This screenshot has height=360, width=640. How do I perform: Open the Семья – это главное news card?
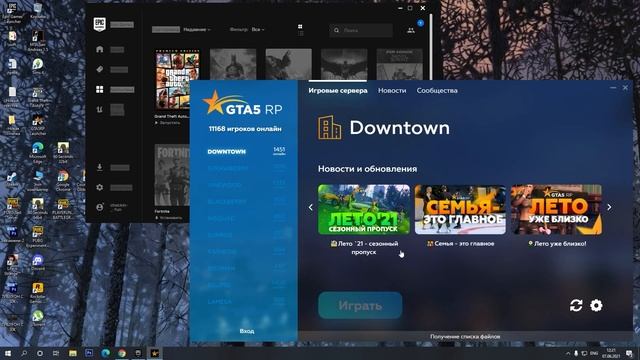460,209
